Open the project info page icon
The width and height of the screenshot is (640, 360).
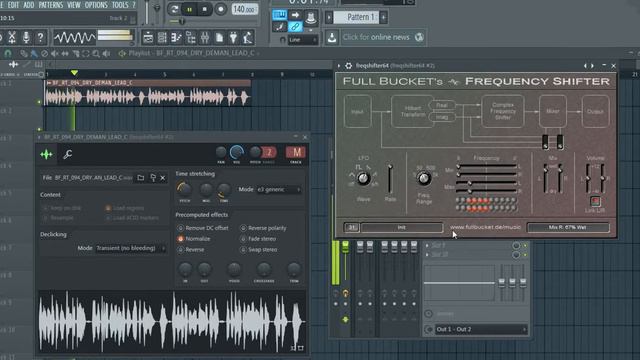pyautogui.click(x=219, y=38)
